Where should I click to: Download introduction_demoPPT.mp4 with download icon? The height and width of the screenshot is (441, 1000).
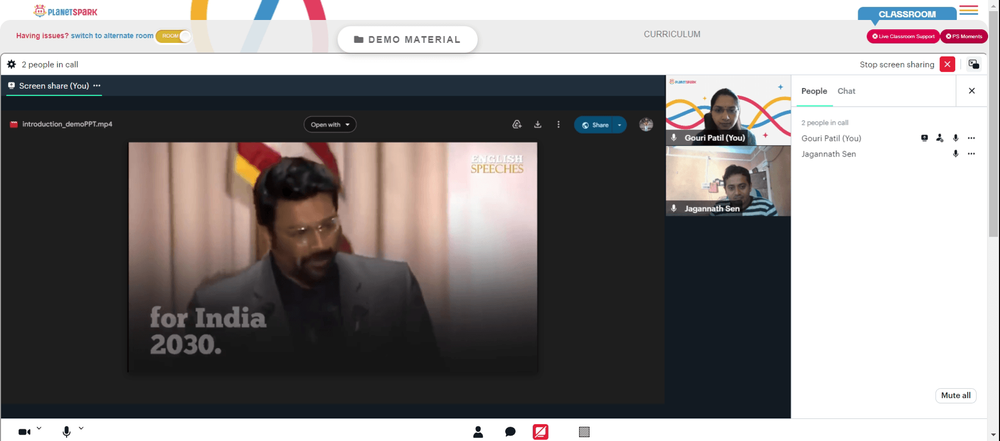(x=538, y=124)
